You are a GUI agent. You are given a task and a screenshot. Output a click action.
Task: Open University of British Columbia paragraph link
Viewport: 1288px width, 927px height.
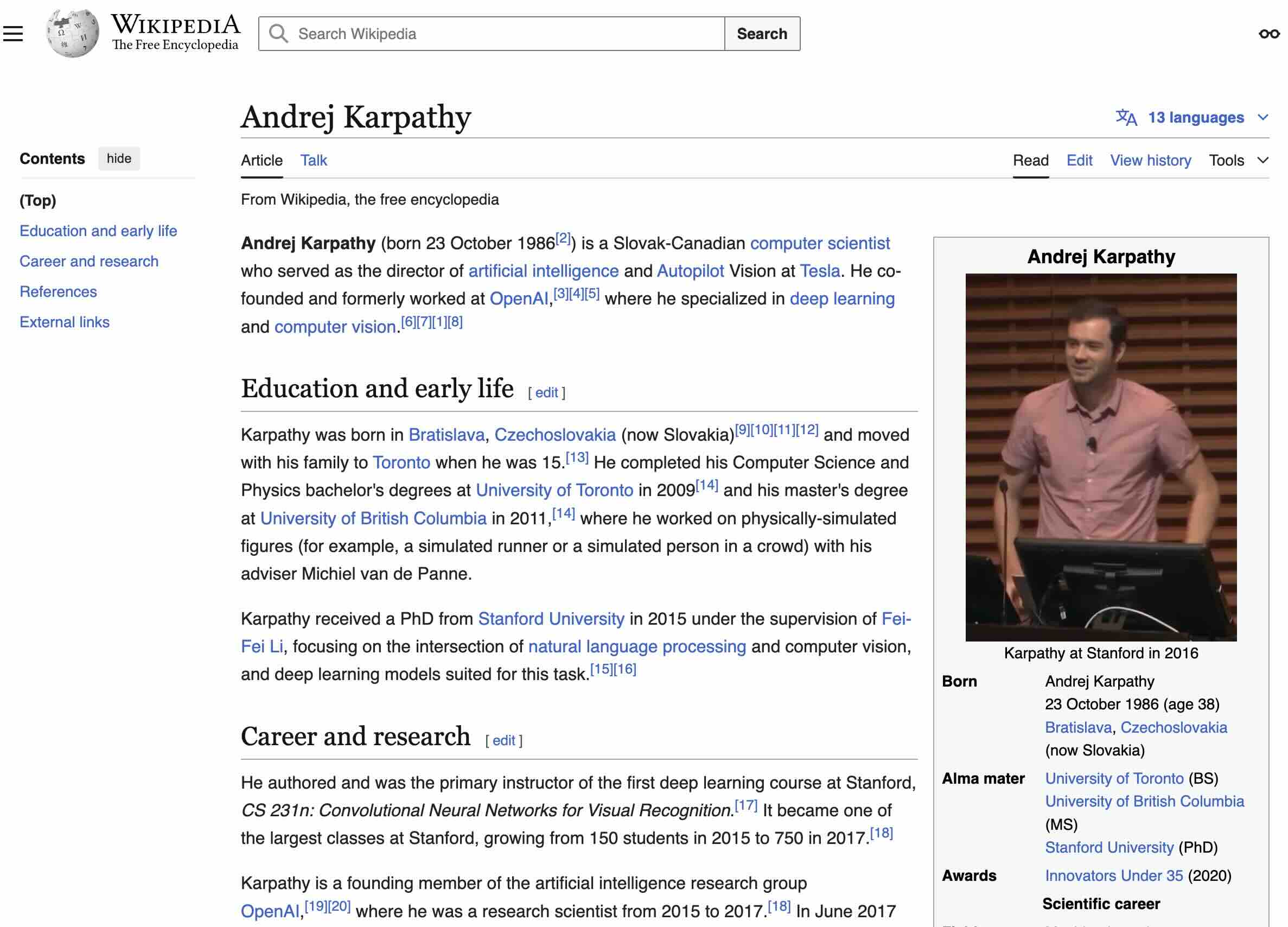tap(373, 519)
